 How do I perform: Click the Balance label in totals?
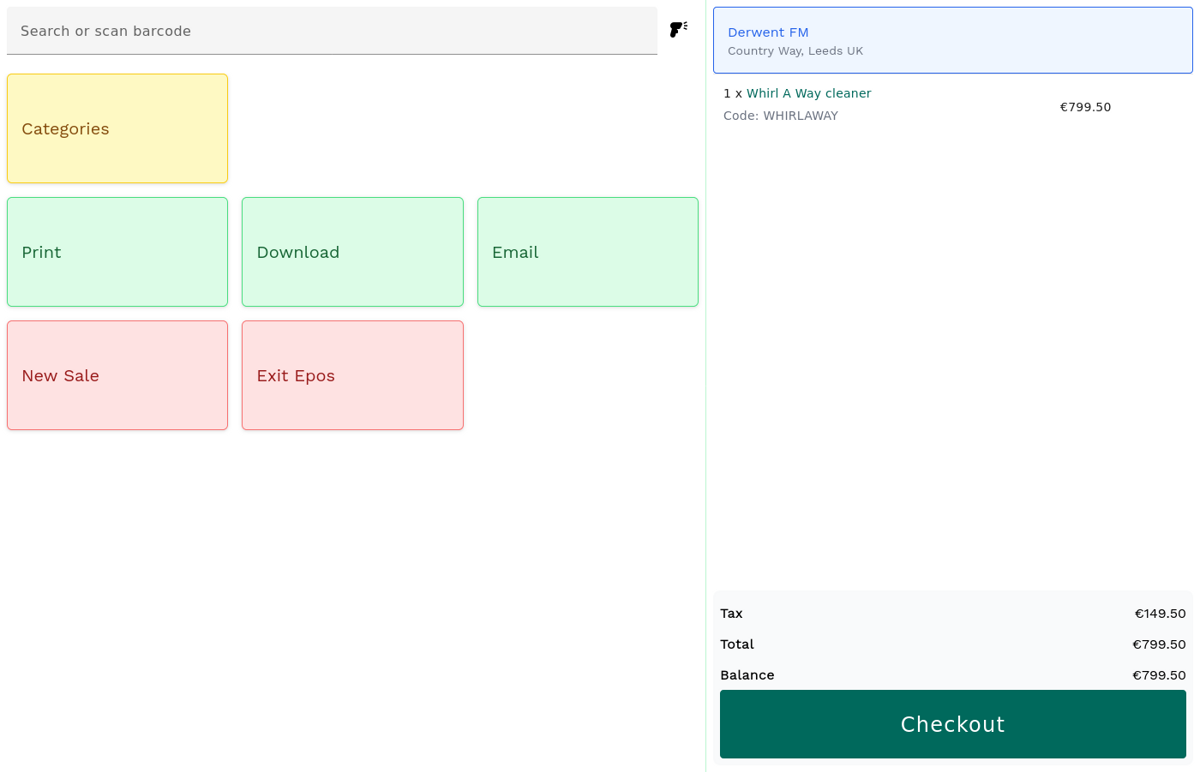pos(746,675)
